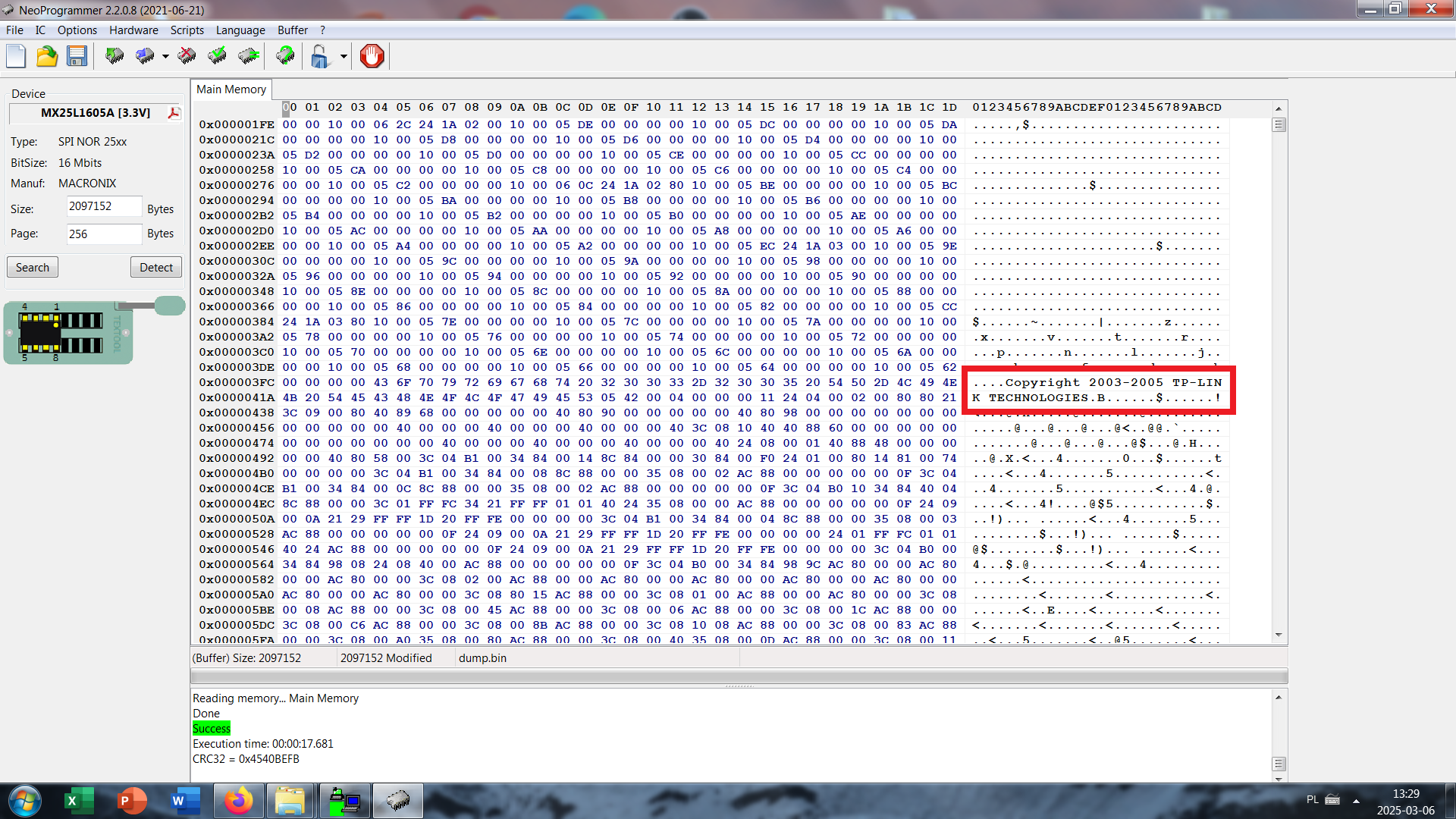1456x819 pixels.
Task: Expand the padlock protection dropdown arrow
Action: 344,56
